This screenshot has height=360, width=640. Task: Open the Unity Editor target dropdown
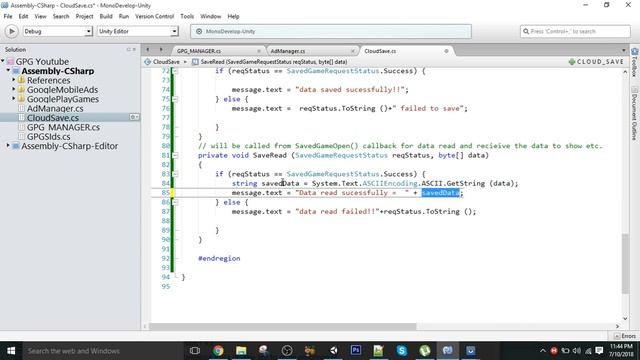point(138,31)
